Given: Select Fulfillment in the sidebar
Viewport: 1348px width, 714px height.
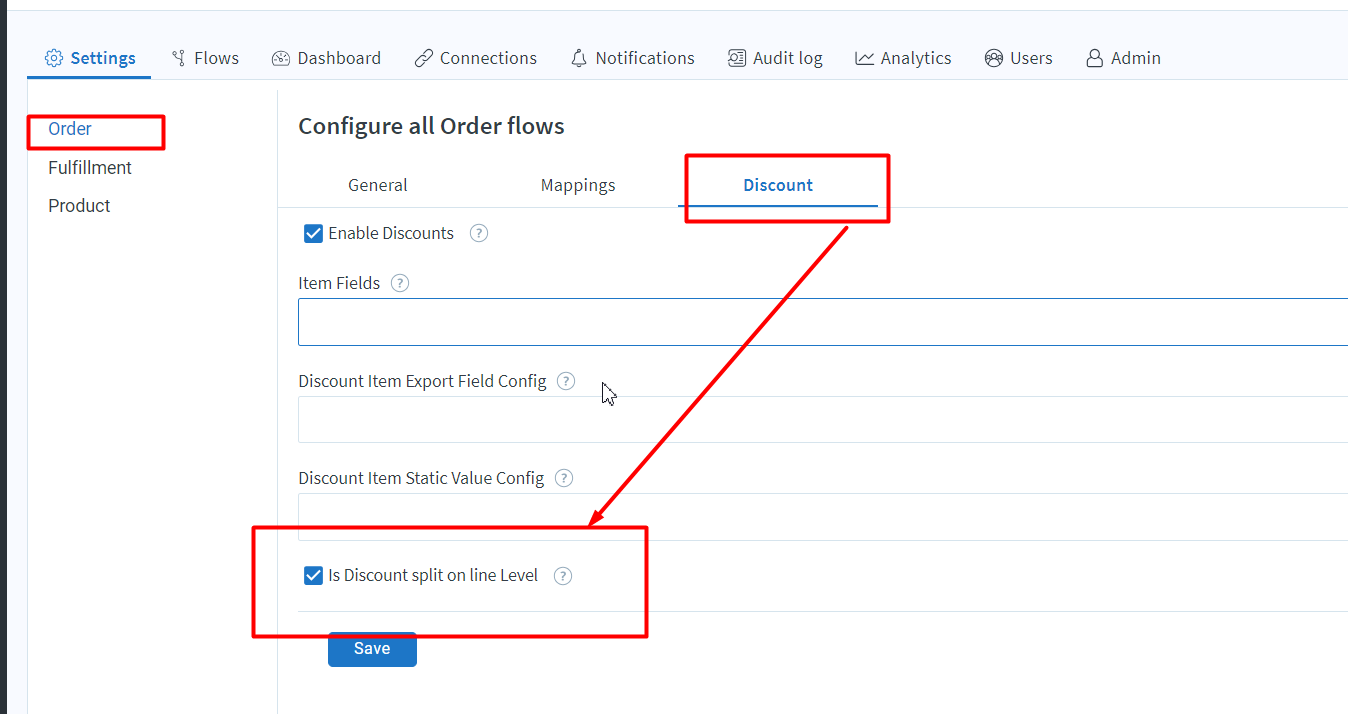Looking at the screenshot, I should pyautogui.click(x=90, y=168).
